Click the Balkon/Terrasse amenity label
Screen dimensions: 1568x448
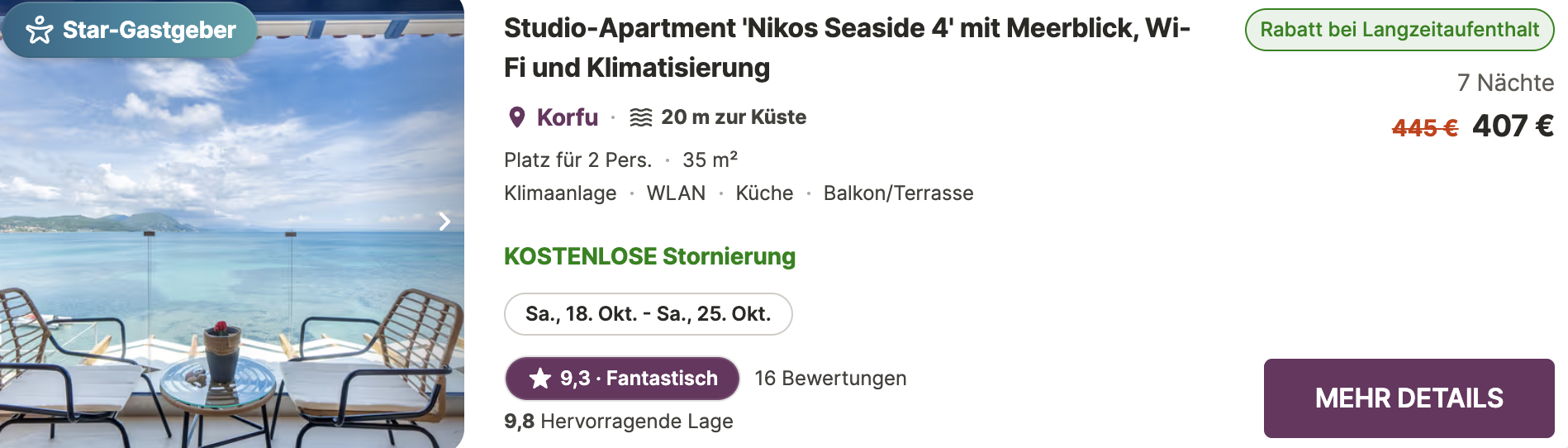[899, 193]
